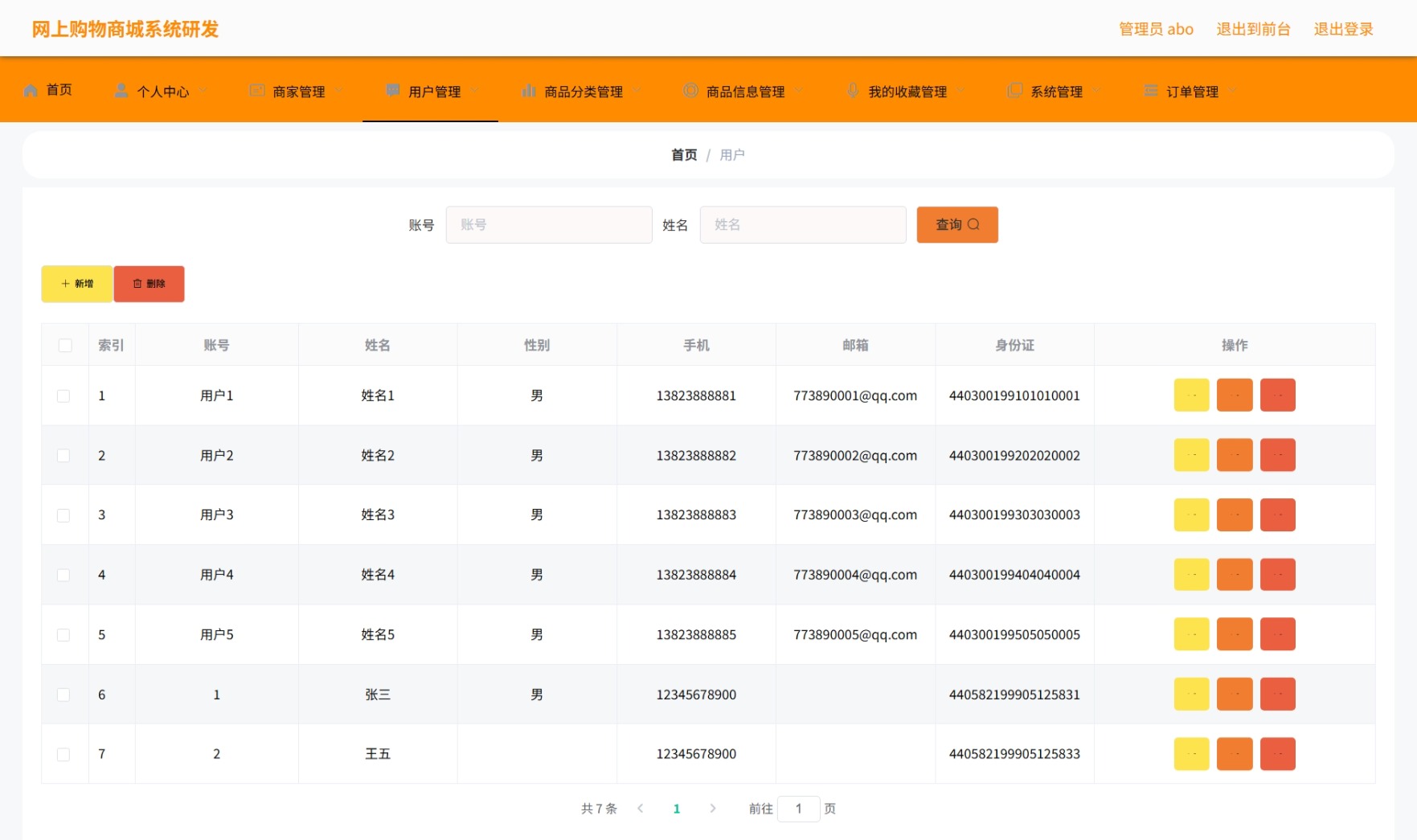Viewport: 1417px width, 840px height.
Task: Click email cell 773890003@qq.com
Action: pyautogui.click(x=855, y=515)
